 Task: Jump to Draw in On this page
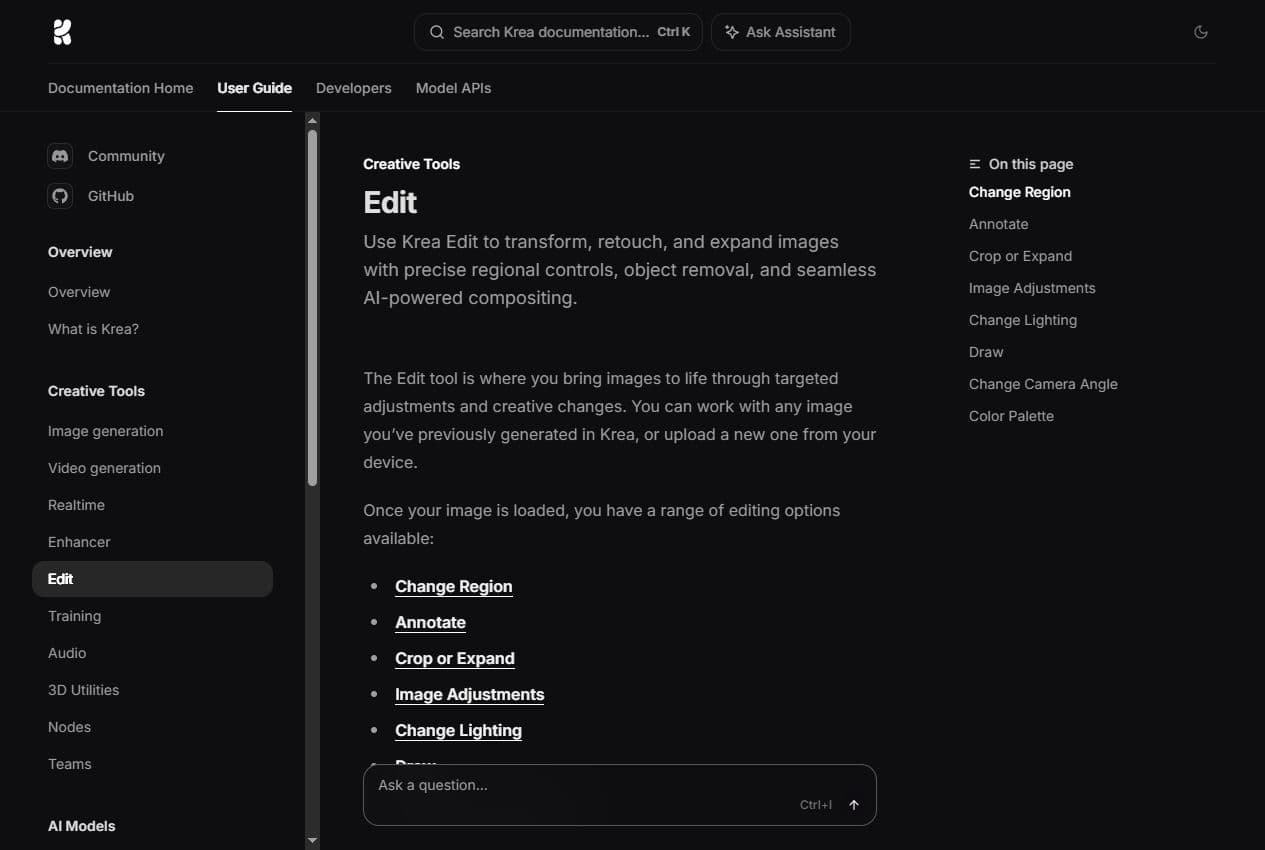tap(986, 352)
